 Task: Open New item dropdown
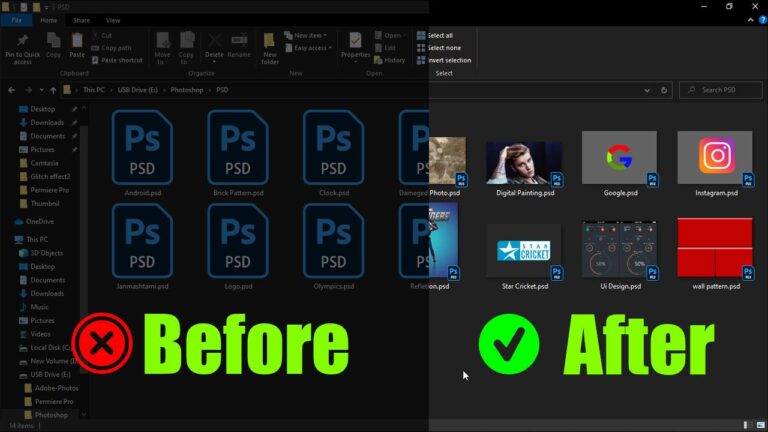(x=306, y=35)
